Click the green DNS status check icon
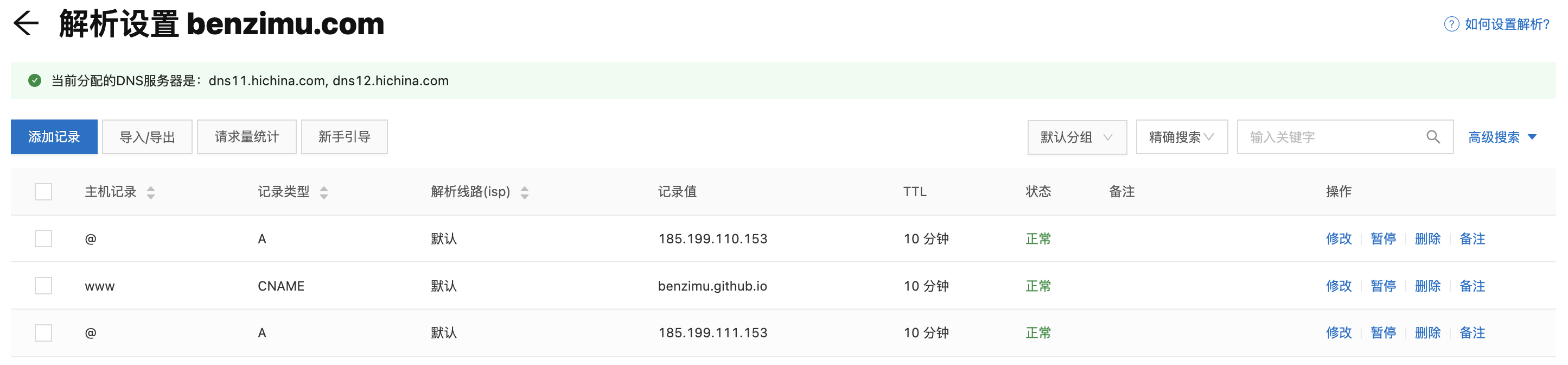Viewport: 1568px width, 365px height. coord(35,80)
